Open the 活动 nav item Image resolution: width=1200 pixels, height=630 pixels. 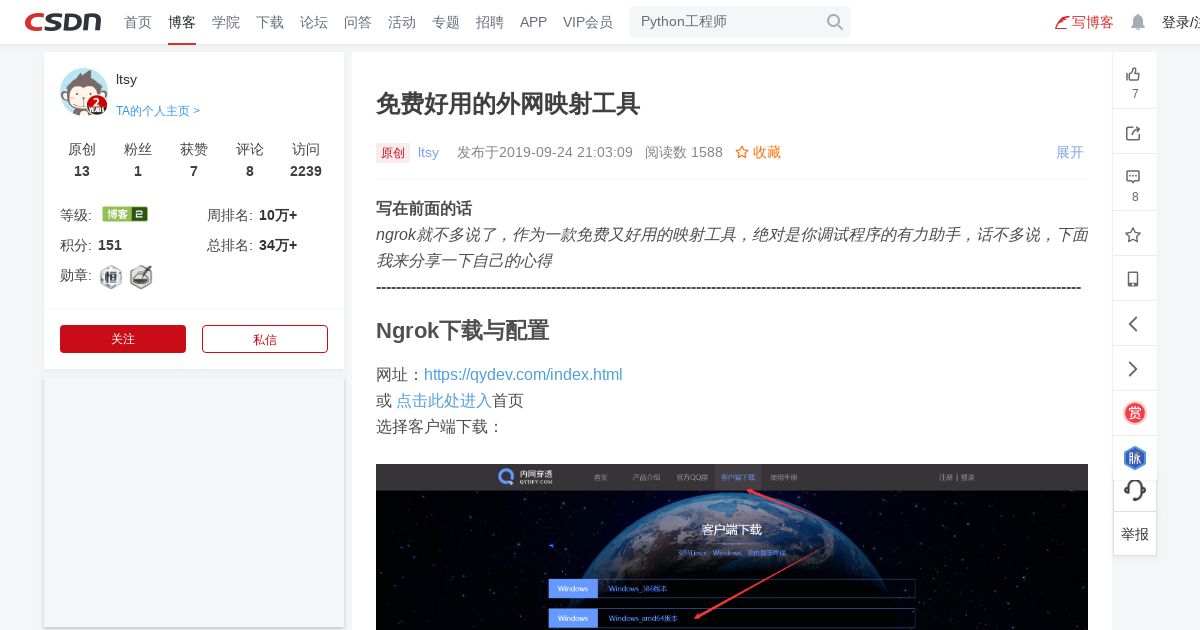tap(402, 22)
